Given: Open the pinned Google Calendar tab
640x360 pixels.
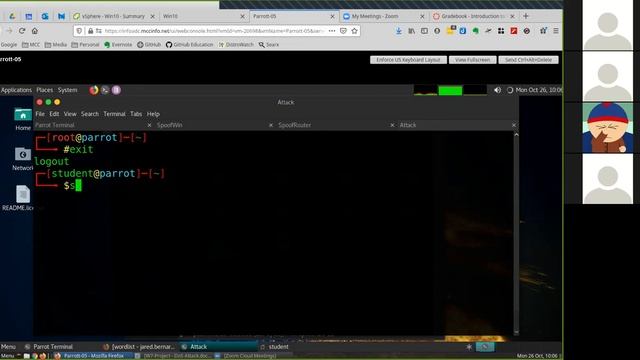Looking at the screenshot, I should [29, 16].
